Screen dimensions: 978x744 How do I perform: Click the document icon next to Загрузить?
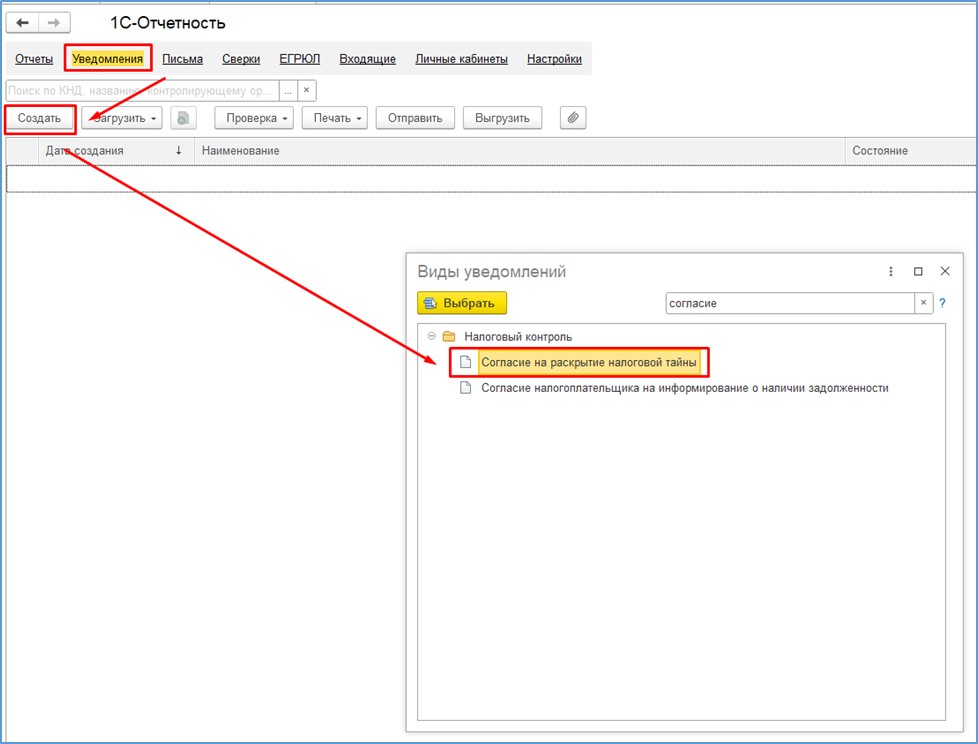tap(183, 118)
